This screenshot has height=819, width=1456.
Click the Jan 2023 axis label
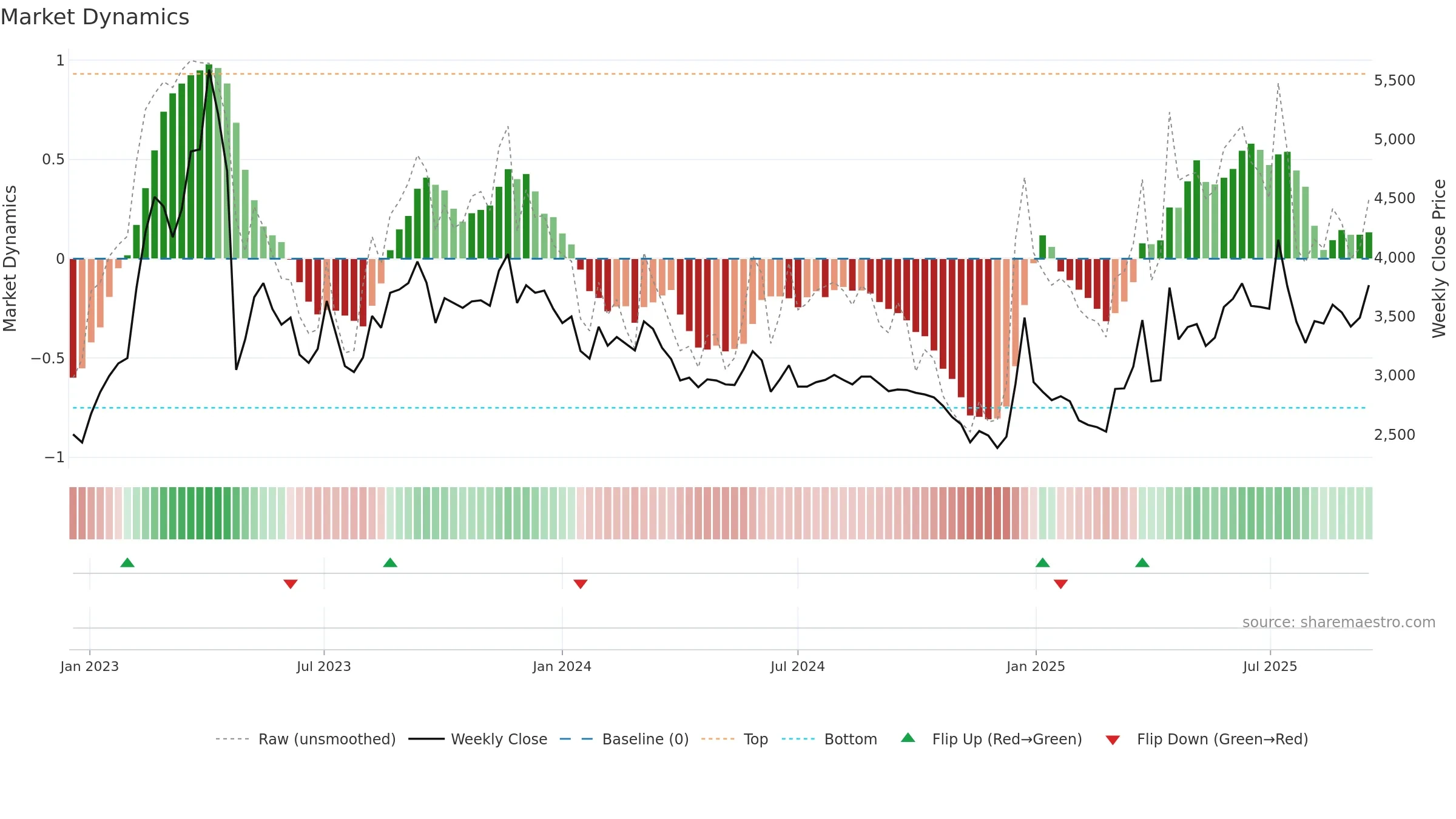click(x=90, y=666)
